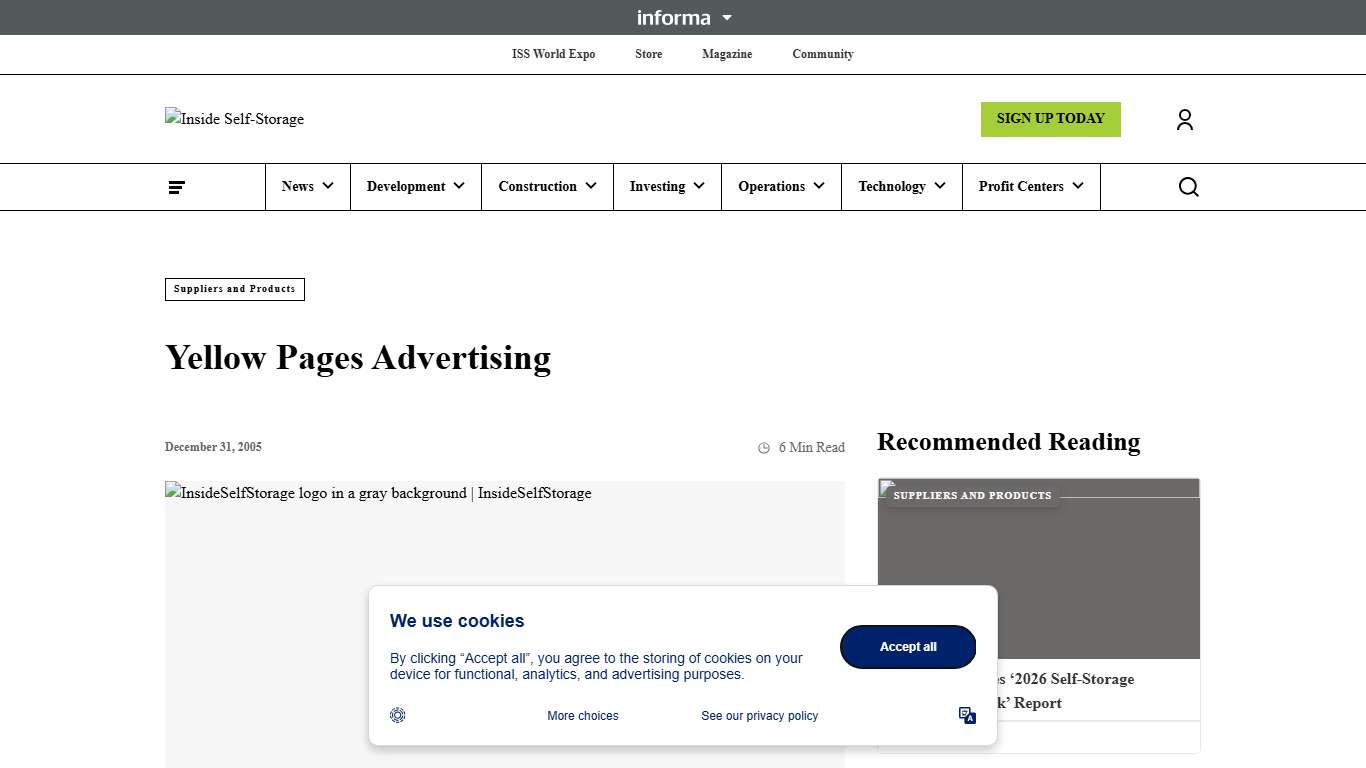Click the translation icon in the cookie banner
Screen dimensions: 1366x768
point(966,715)
